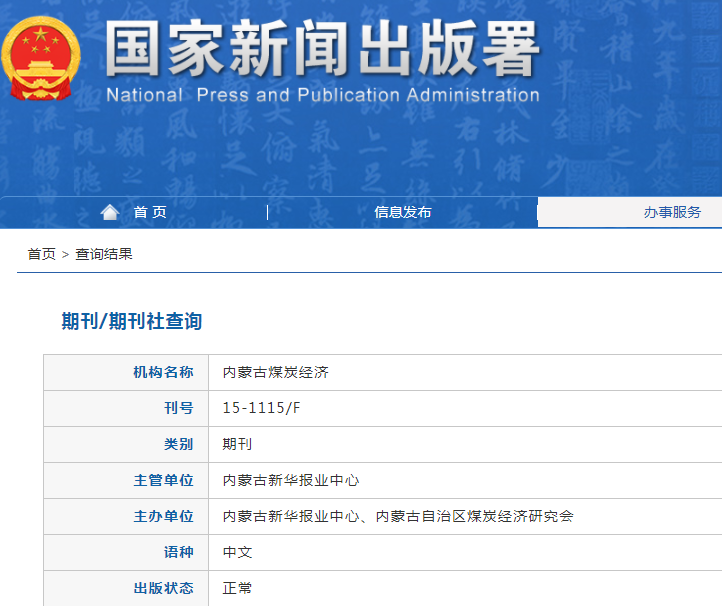This screenshot has width=722, height=606.
Task: Click the 查询结果 breadcrumb text
Action: point(104,254)
